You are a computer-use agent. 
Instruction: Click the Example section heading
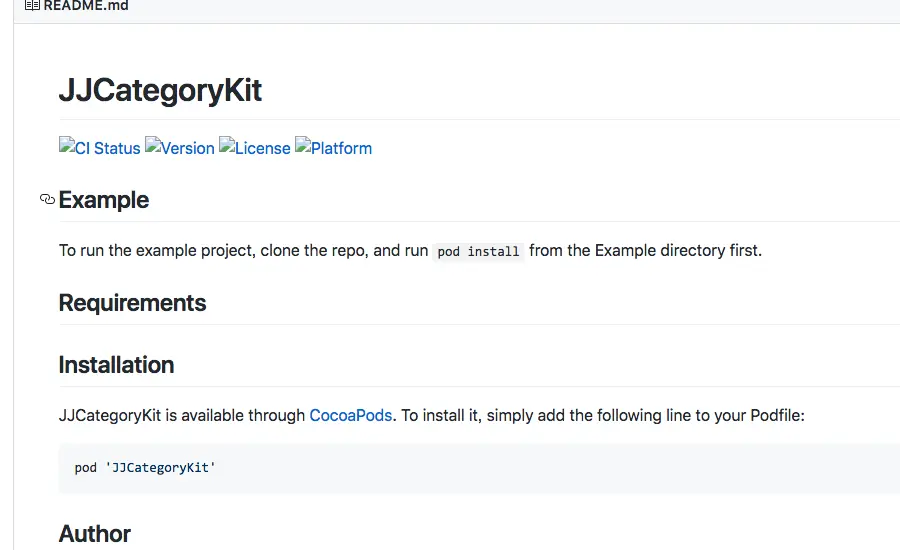pos(104,200)
